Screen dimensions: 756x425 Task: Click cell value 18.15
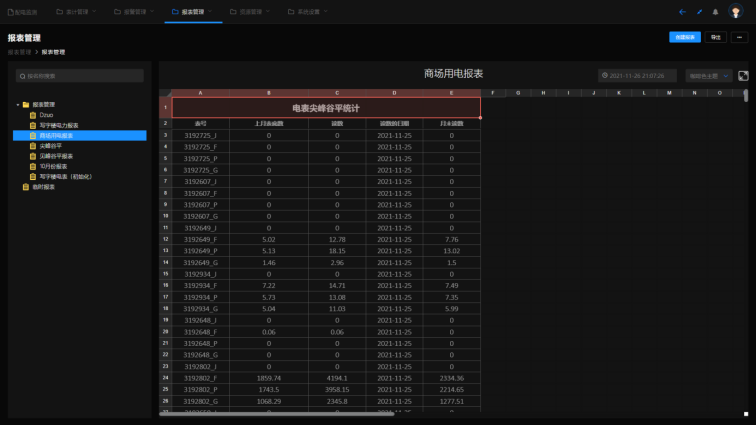(x=337, y=251)
